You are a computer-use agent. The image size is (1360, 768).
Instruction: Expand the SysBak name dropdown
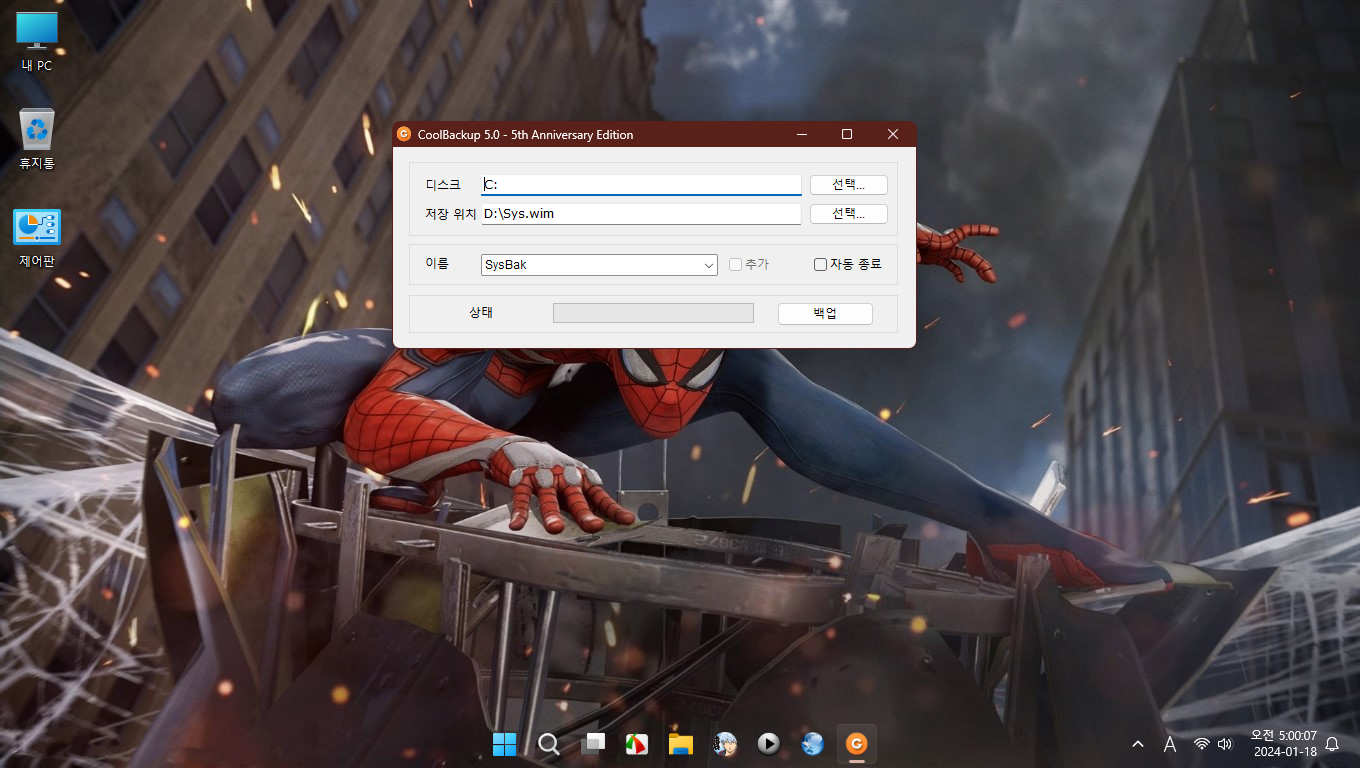[709, 265]
